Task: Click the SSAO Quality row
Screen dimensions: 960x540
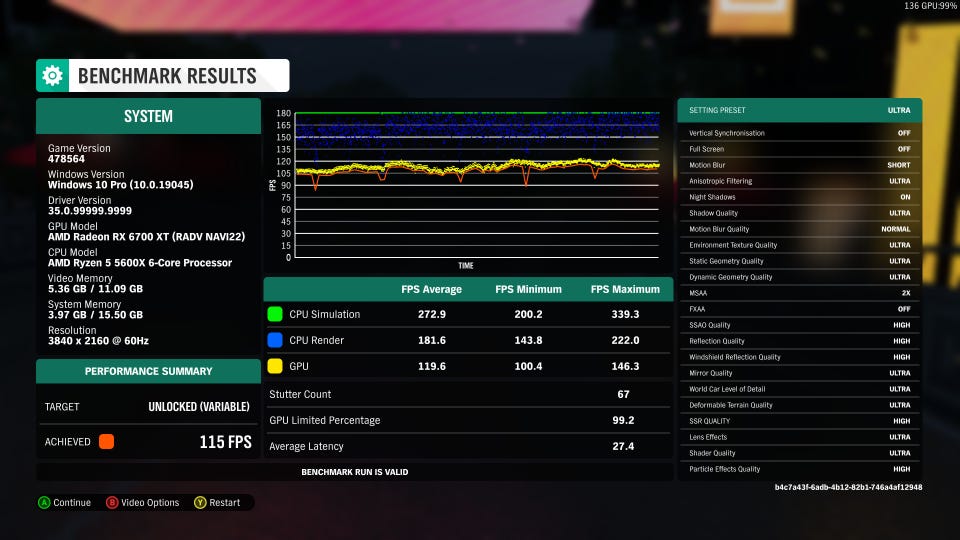Action: (x=800, y=325)
